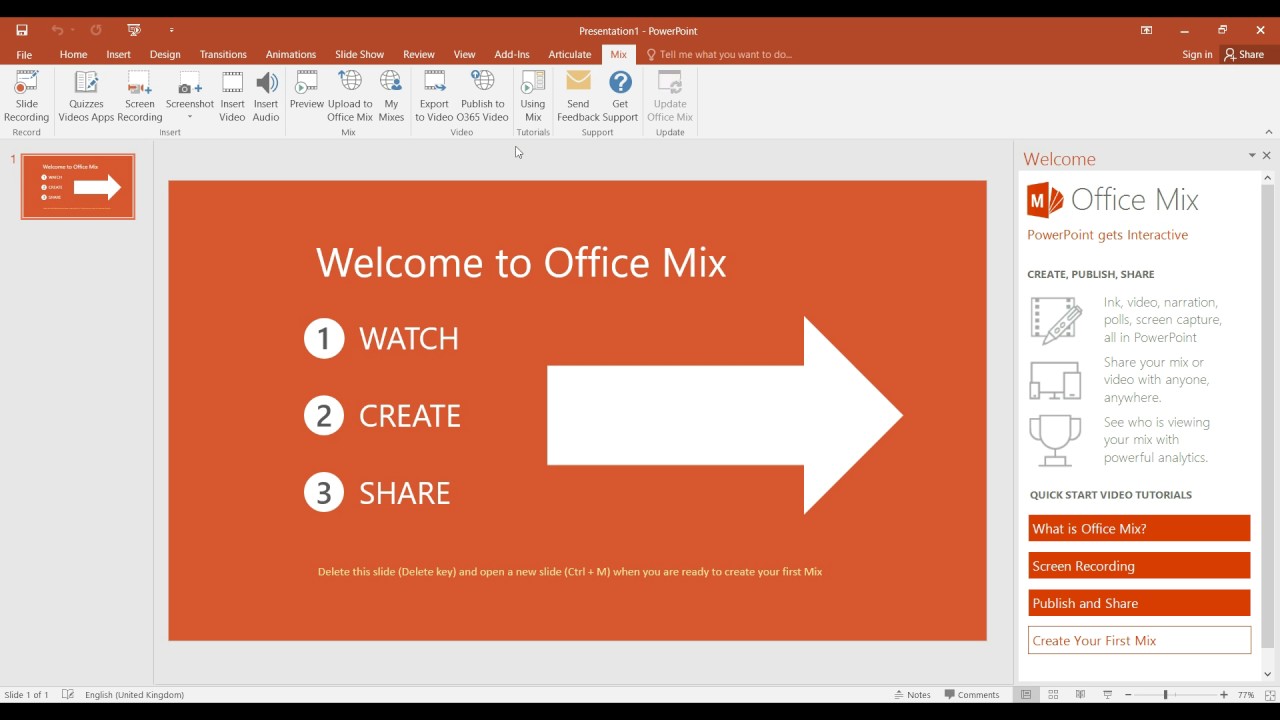Click the Redo/Repeat icon
The width and height of the screenshot is (1280, 720).
[96, 31]
